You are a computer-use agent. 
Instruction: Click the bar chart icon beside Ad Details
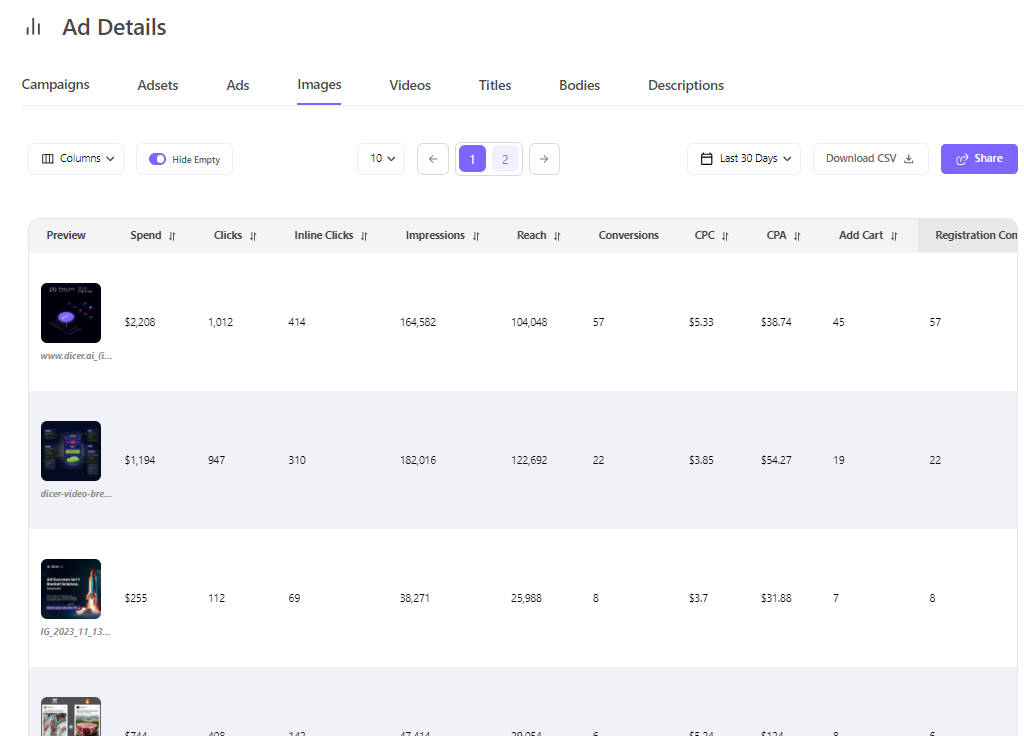33,27
